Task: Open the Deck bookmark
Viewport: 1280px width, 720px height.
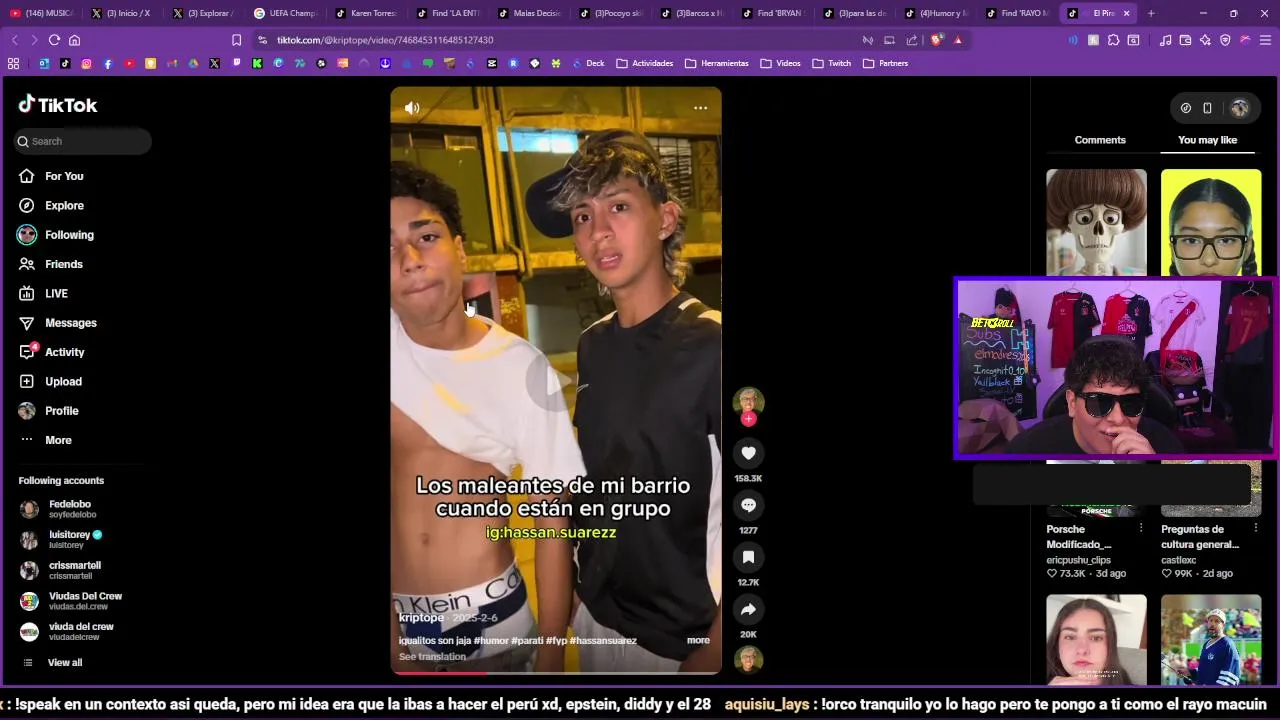Action: 588,63
